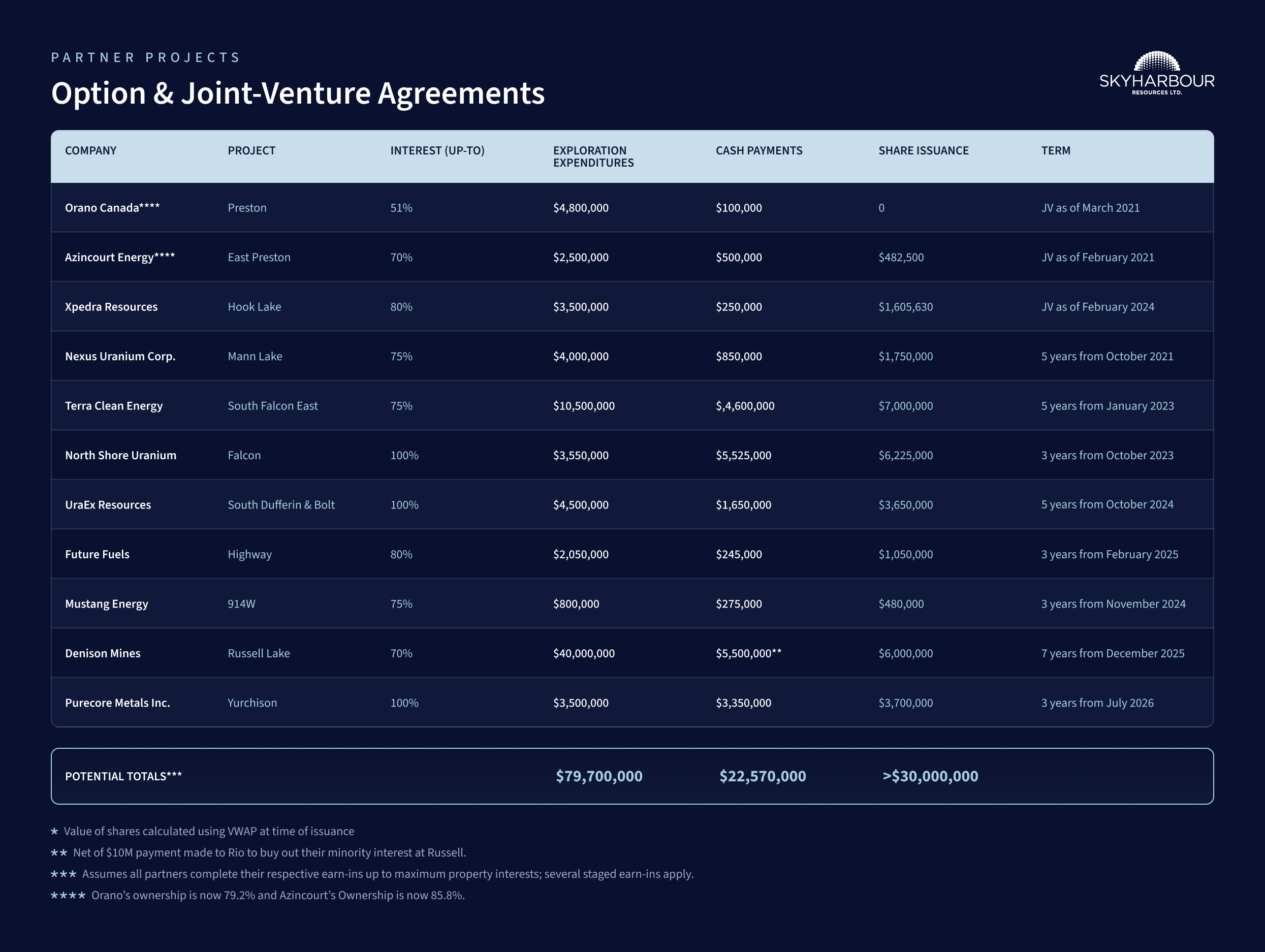Click the $79,700,000 total value
1265x952 pixels.
[x=599, y=776]
